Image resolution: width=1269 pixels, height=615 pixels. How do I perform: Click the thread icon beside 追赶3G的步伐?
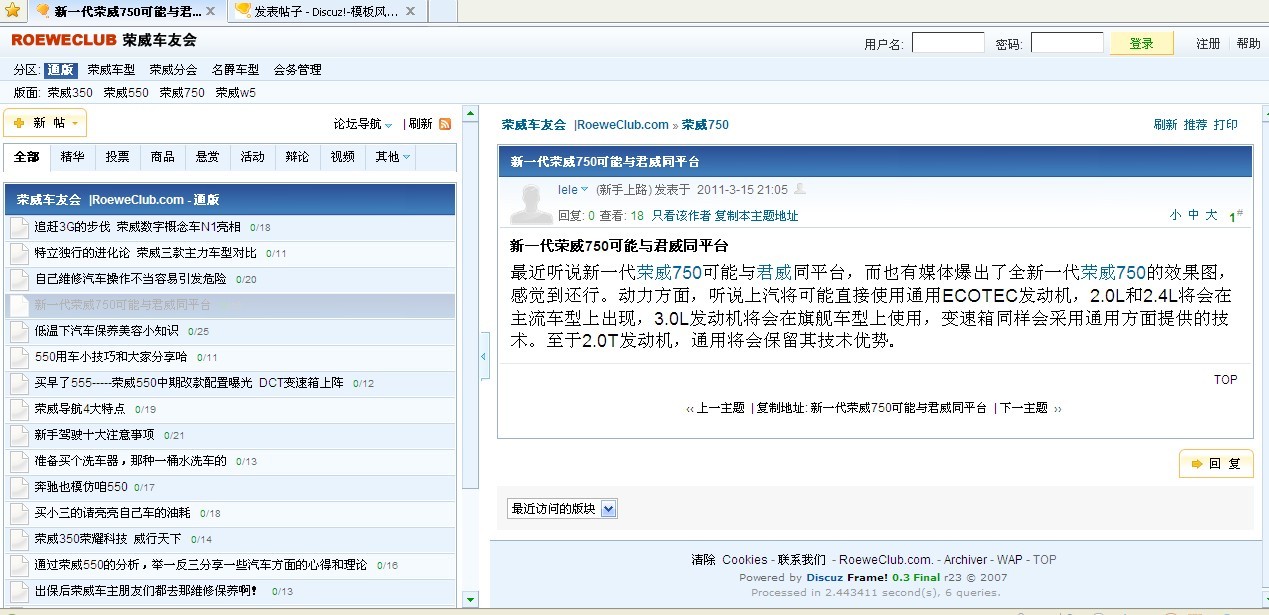pos(19,227)
